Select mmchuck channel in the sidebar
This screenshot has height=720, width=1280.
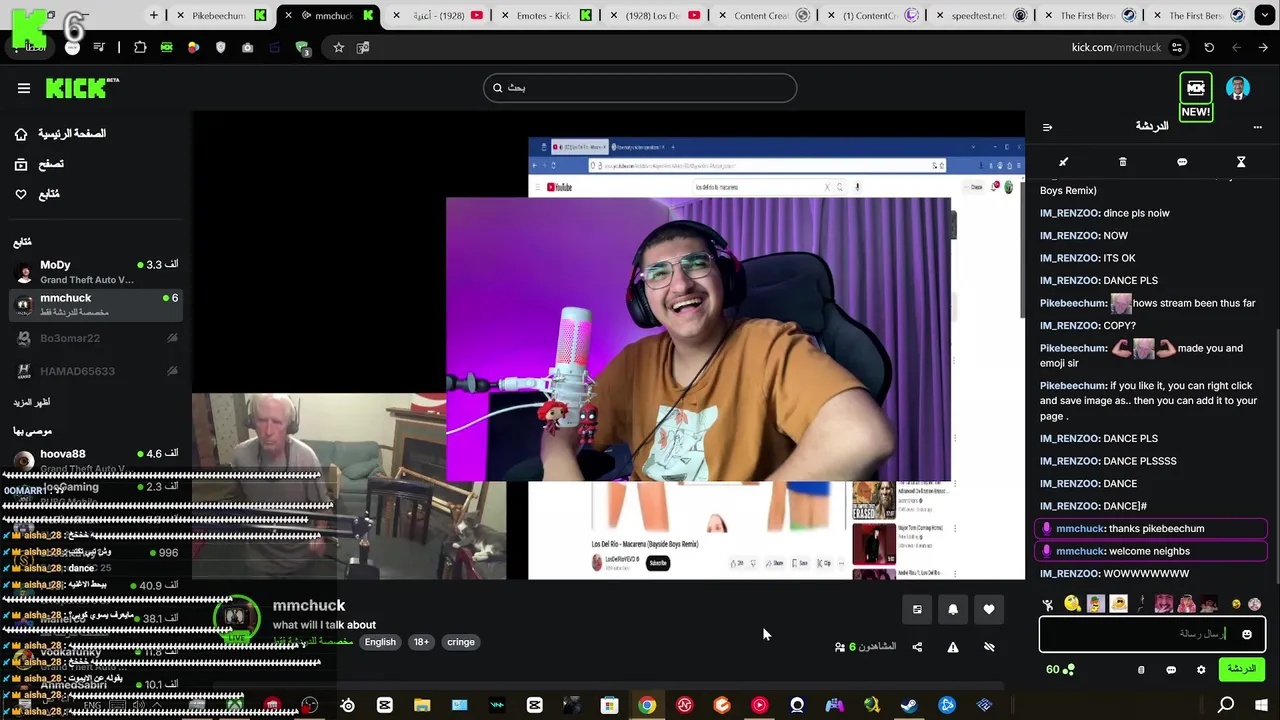point(96,305)
